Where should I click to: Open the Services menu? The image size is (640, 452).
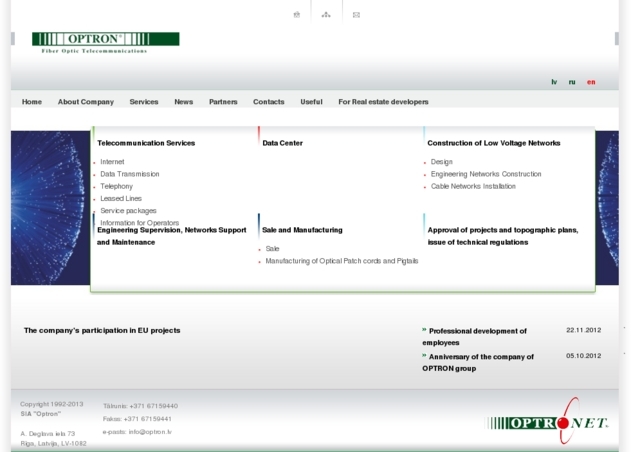[143, 102]
